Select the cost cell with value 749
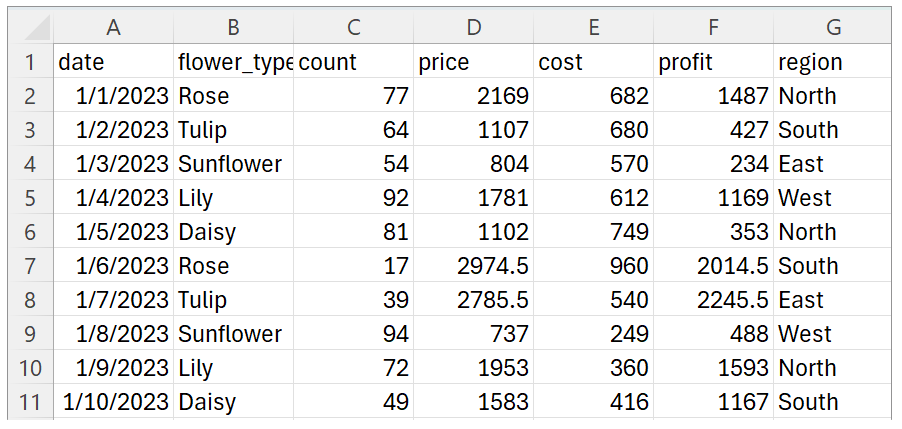The image size is (902, 429). [593, 232]
